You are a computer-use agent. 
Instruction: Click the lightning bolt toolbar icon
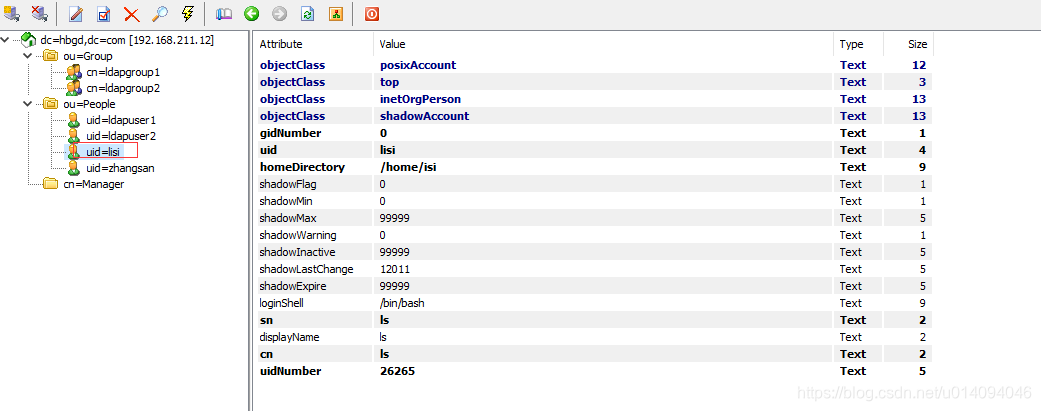click(187, 13)
